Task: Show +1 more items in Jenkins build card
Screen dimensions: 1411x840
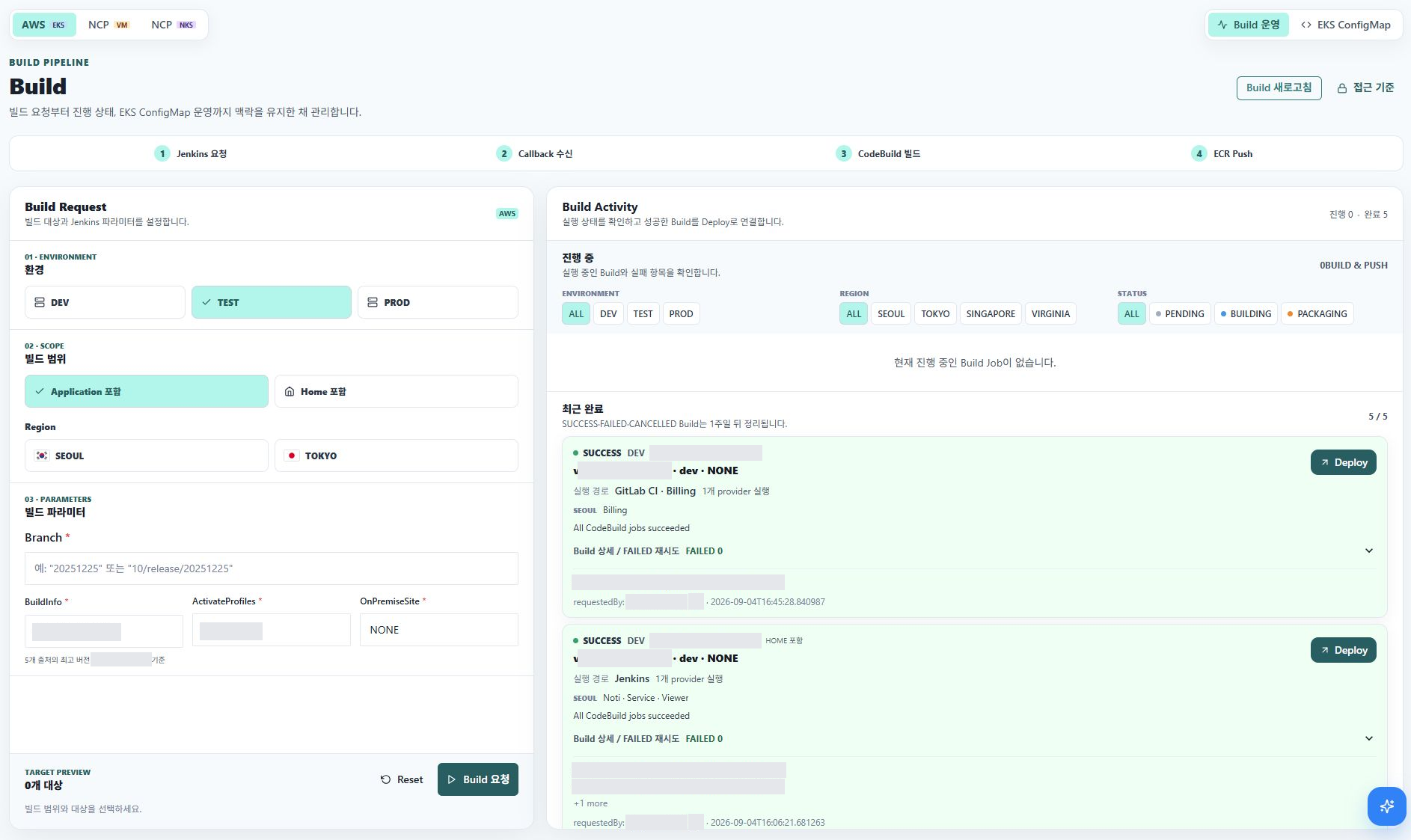Action: click(590, 803)
